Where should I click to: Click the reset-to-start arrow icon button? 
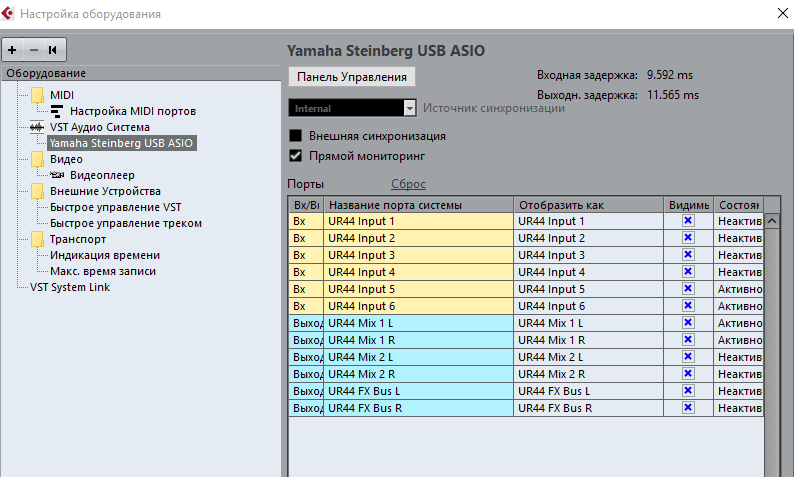[54, 50]
